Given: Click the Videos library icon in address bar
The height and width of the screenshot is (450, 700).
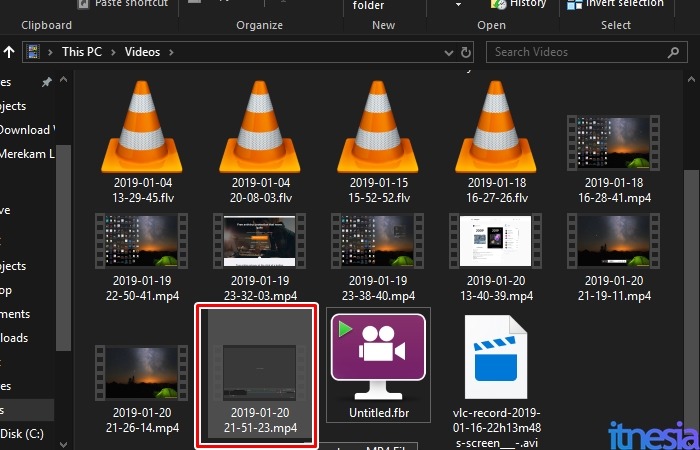Looking at the screenshot, I should (x=33, y=52).
